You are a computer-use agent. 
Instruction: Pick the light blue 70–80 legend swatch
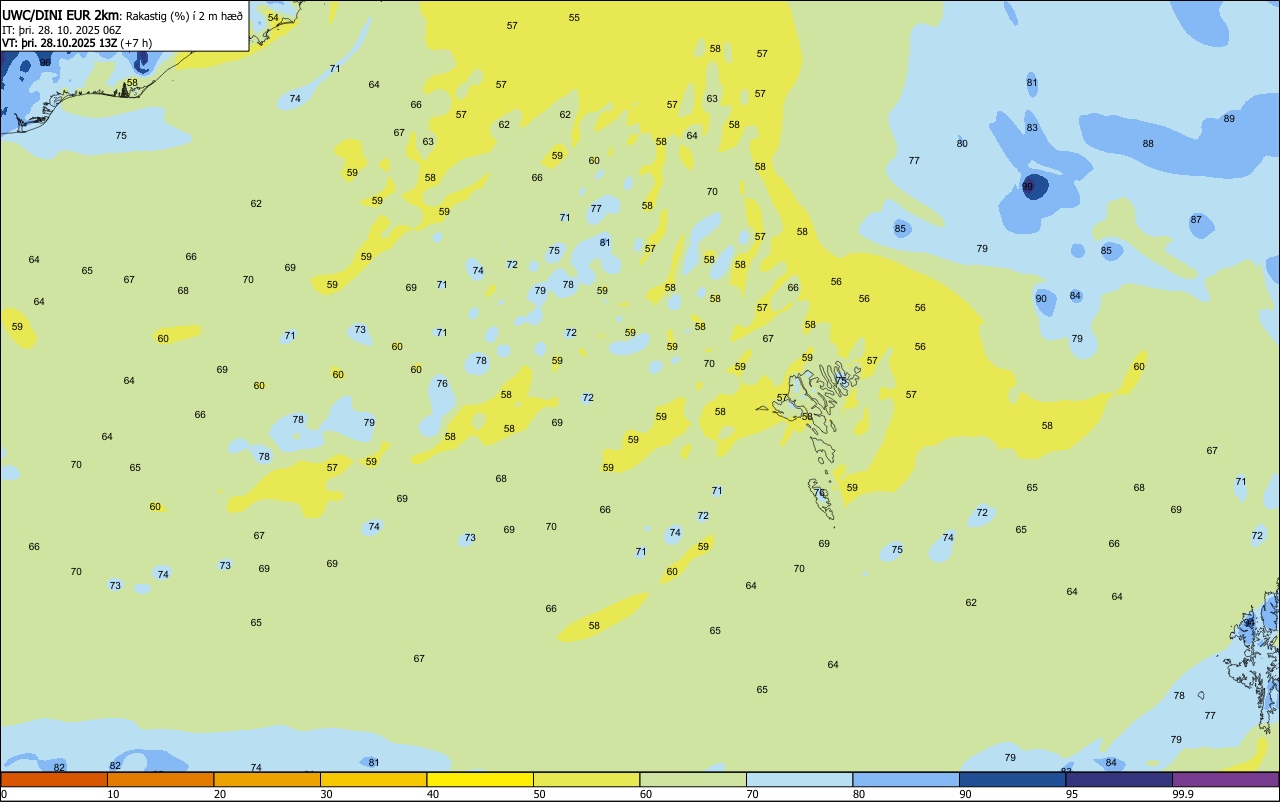coord(799,779)
